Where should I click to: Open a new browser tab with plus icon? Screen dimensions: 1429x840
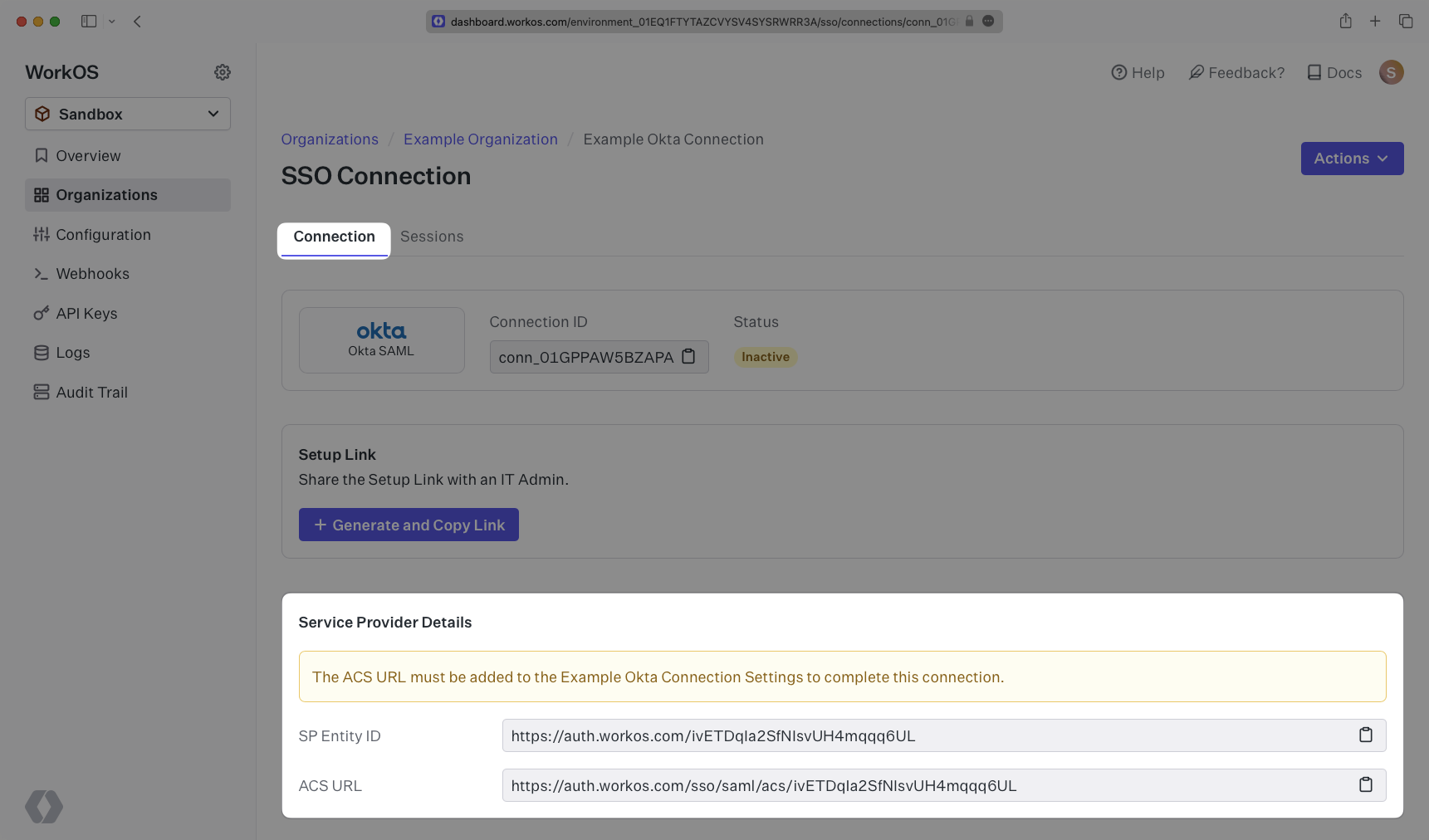point(1375,22)
